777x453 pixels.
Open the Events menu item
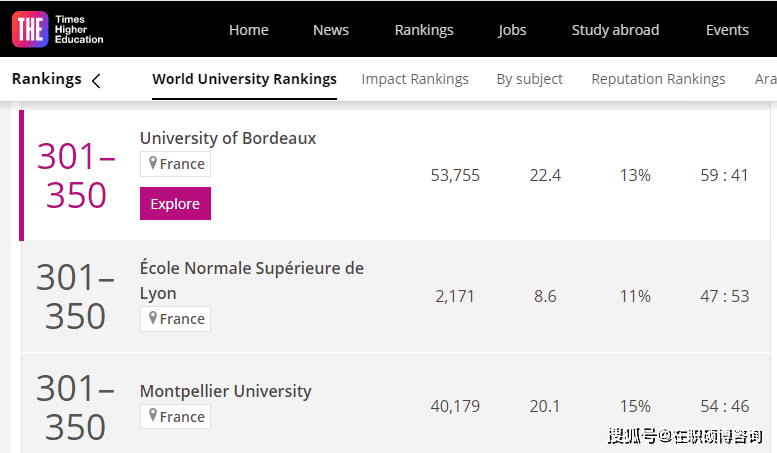727,30
